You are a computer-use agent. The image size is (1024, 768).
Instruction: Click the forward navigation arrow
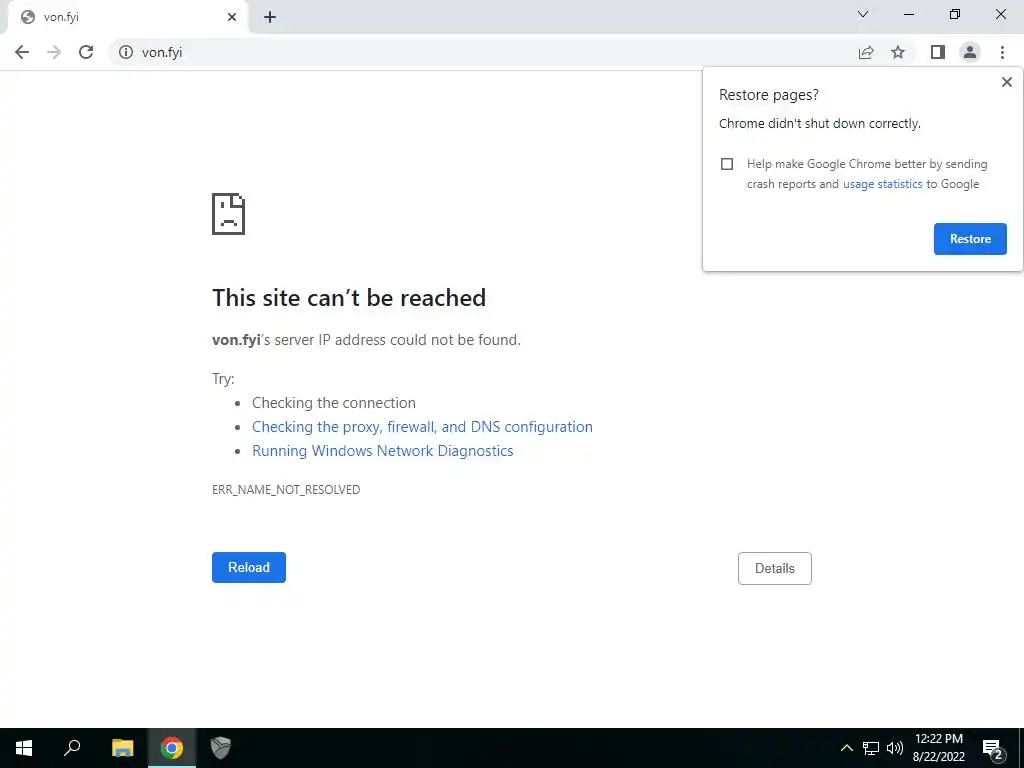pos(54,52)
